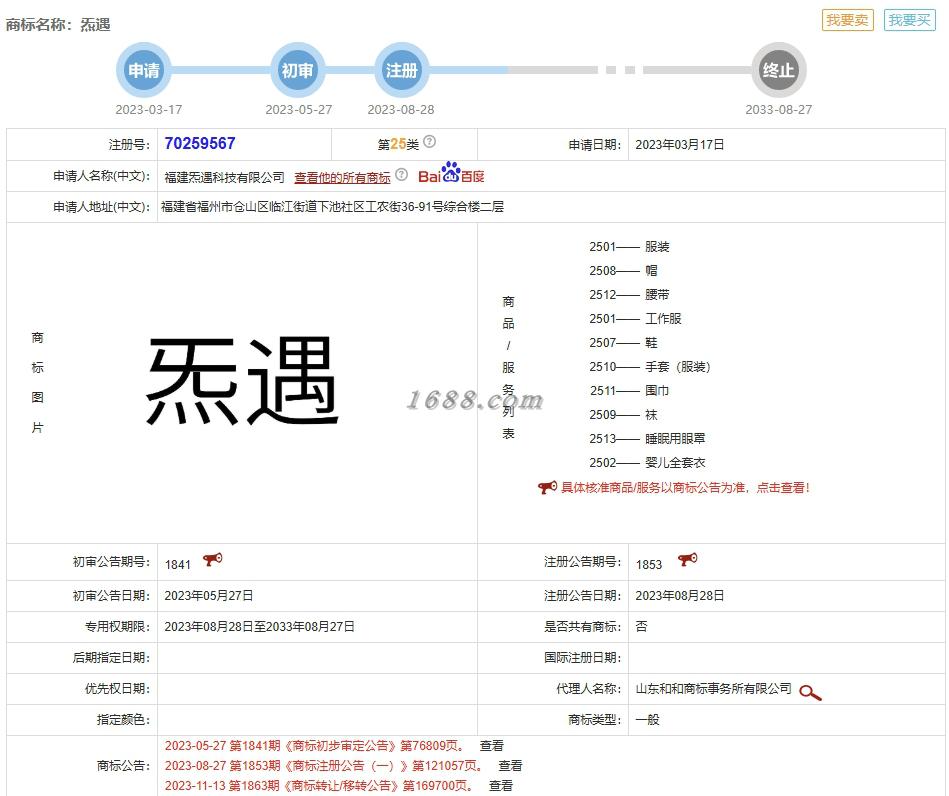Select the 申请 timeline step

point(144,70)
